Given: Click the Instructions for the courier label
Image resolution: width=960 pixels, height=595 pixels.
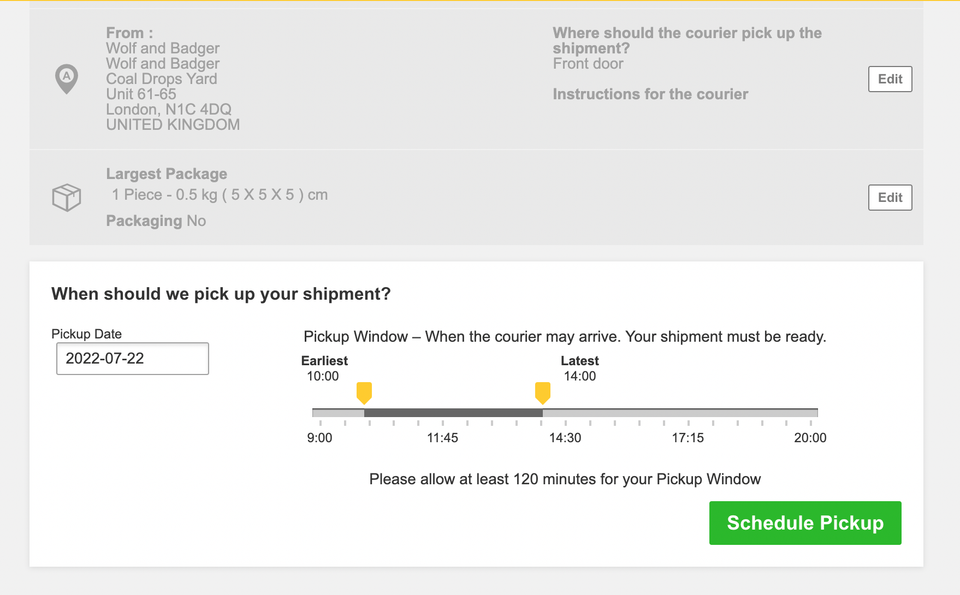Looking at the screenshot, I should (x=650, y=94).
